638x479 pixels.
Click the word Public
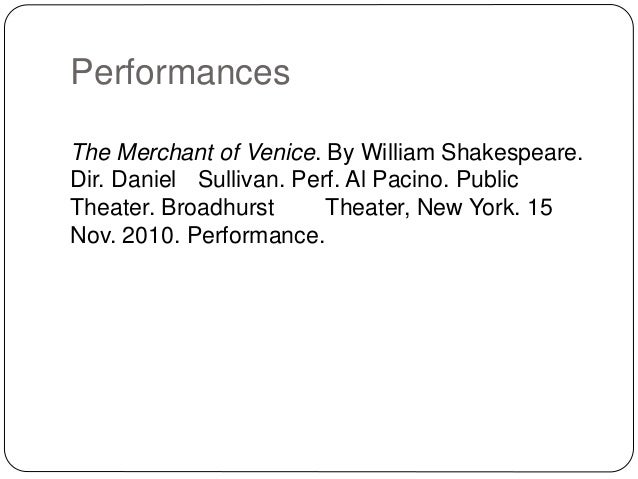487,179
